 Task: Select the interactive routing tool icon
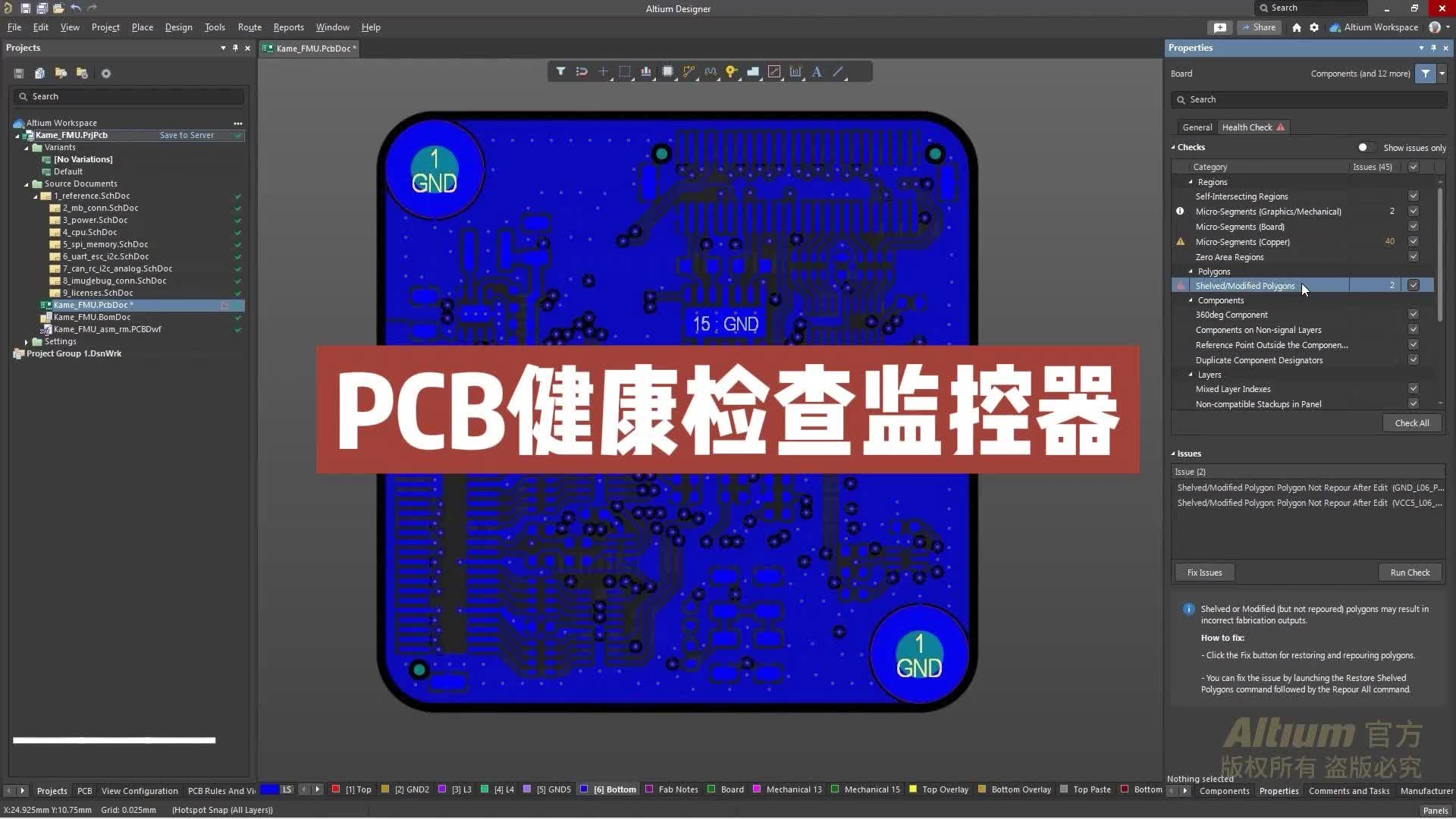(689, 71)
